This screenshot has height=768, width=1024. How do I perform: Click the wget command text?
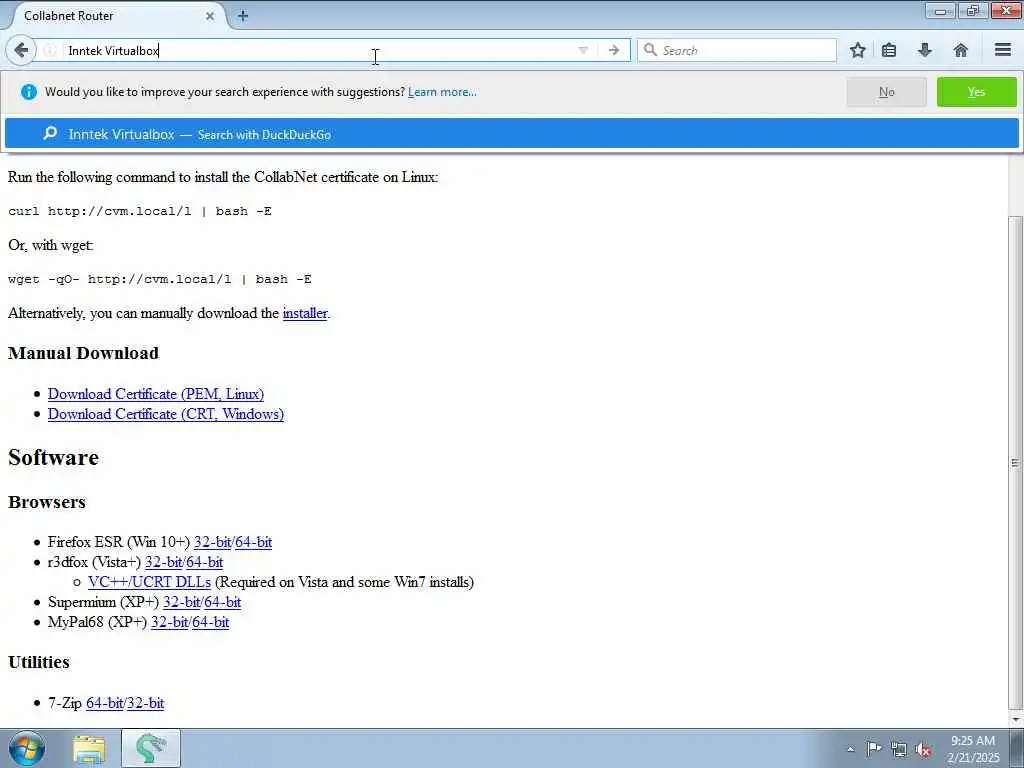(160, 279)
